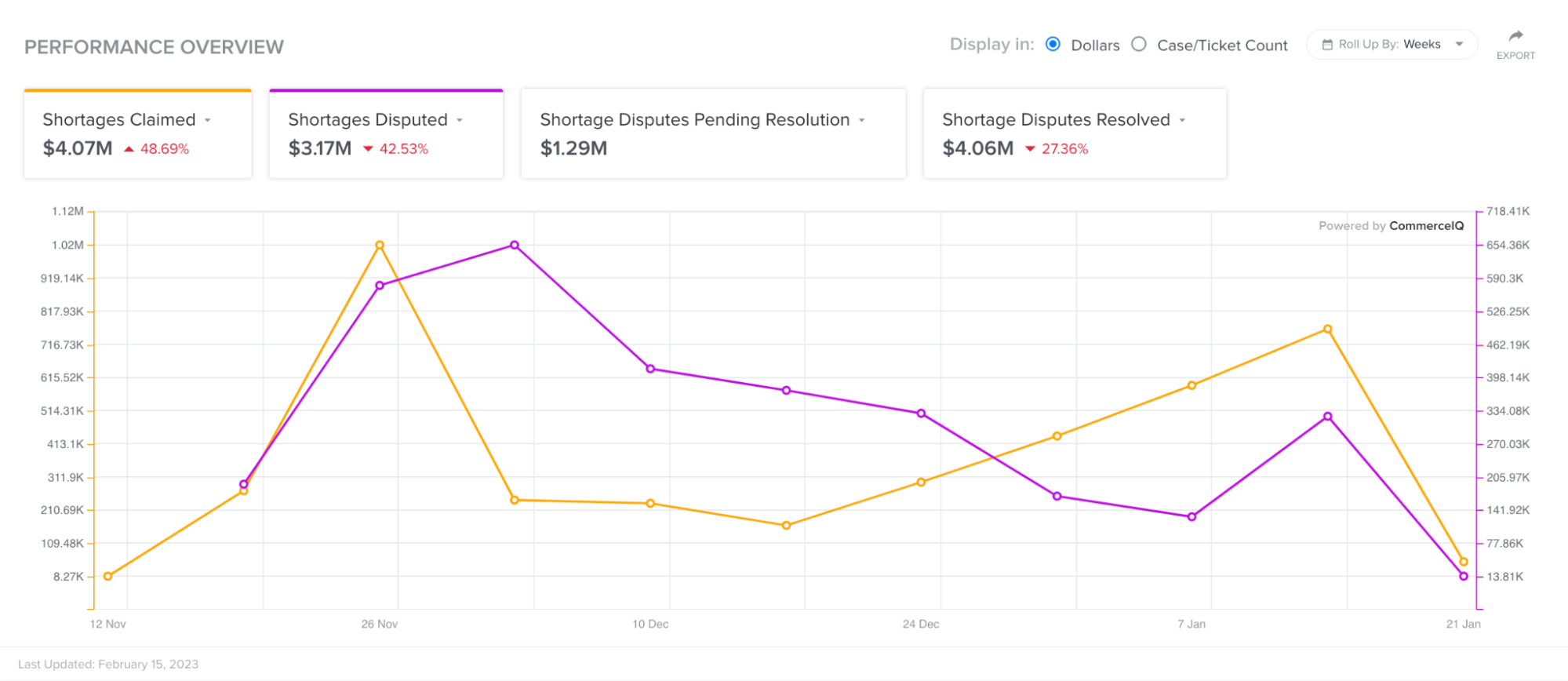
Task: Click the Export share arrow icon
Action: click(1515, 35)
